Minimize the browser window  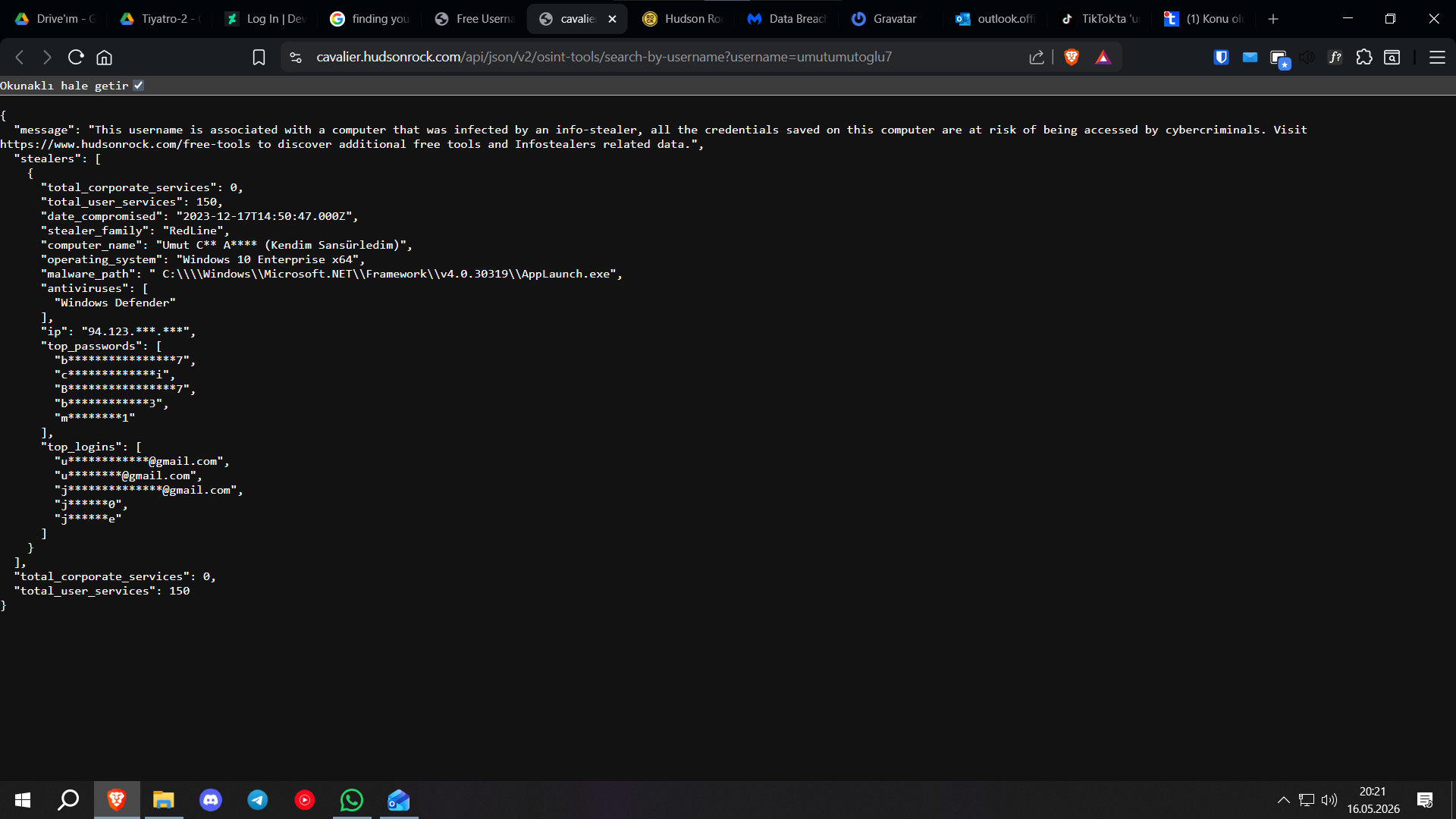[1348, 19]
